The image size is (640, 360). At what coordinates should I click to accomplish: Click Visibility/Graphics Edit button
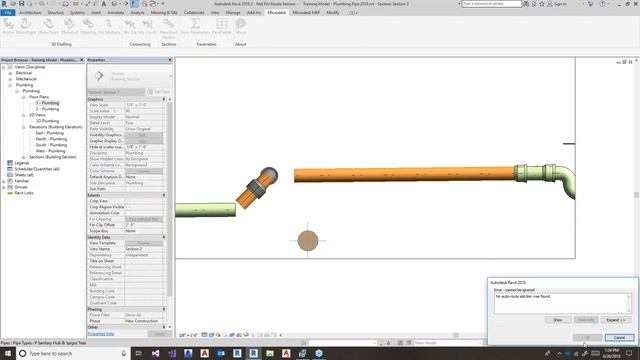[x=143, y=135]
